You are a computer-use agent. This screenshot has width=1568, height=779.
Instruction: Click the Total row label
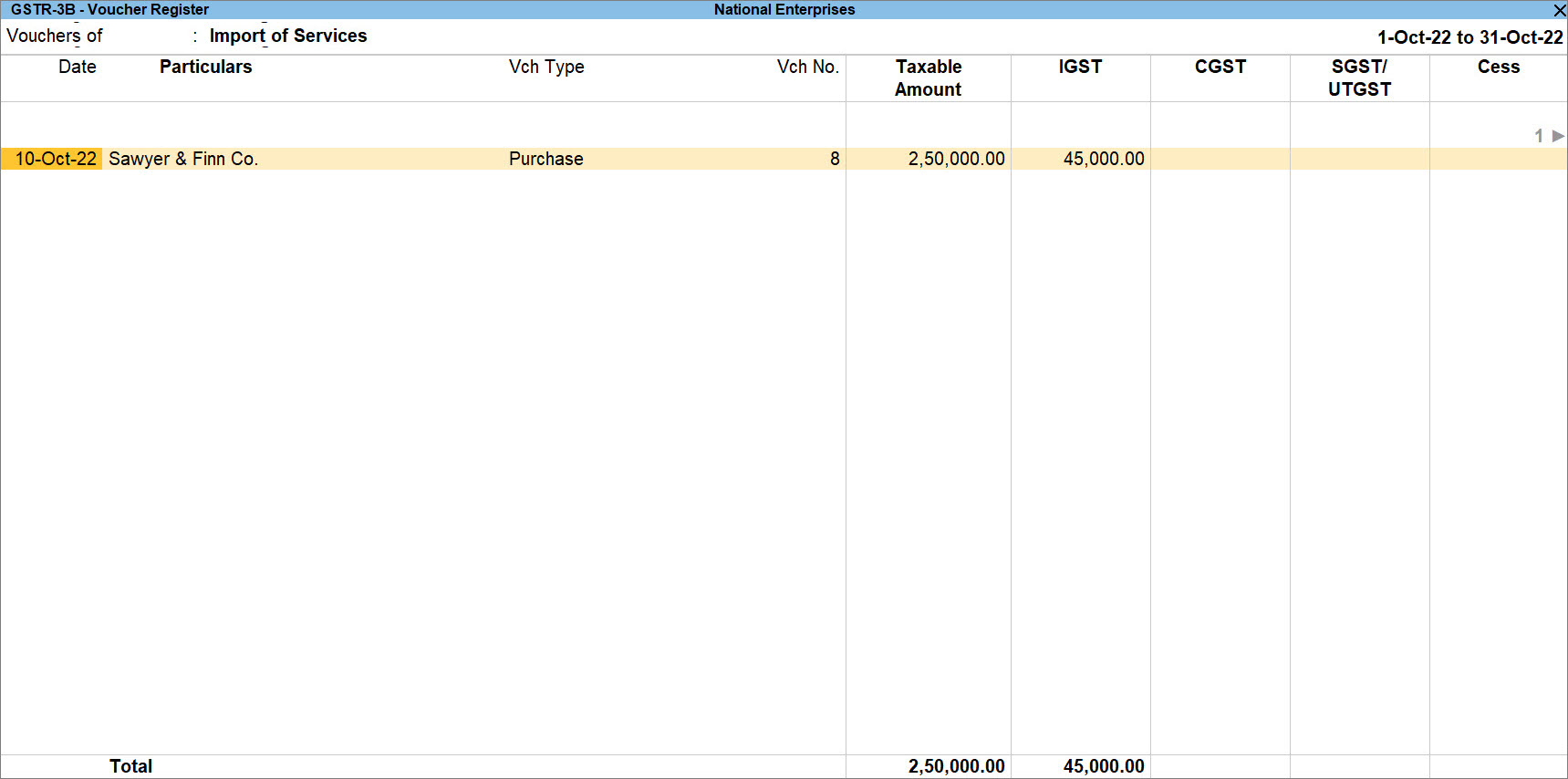[131, 766]
